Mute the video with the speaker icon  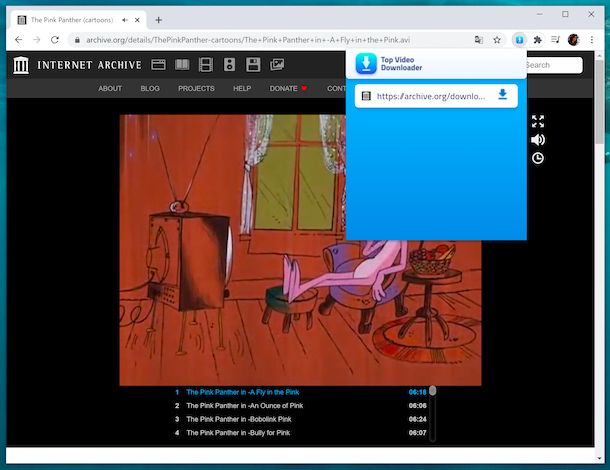538,140
